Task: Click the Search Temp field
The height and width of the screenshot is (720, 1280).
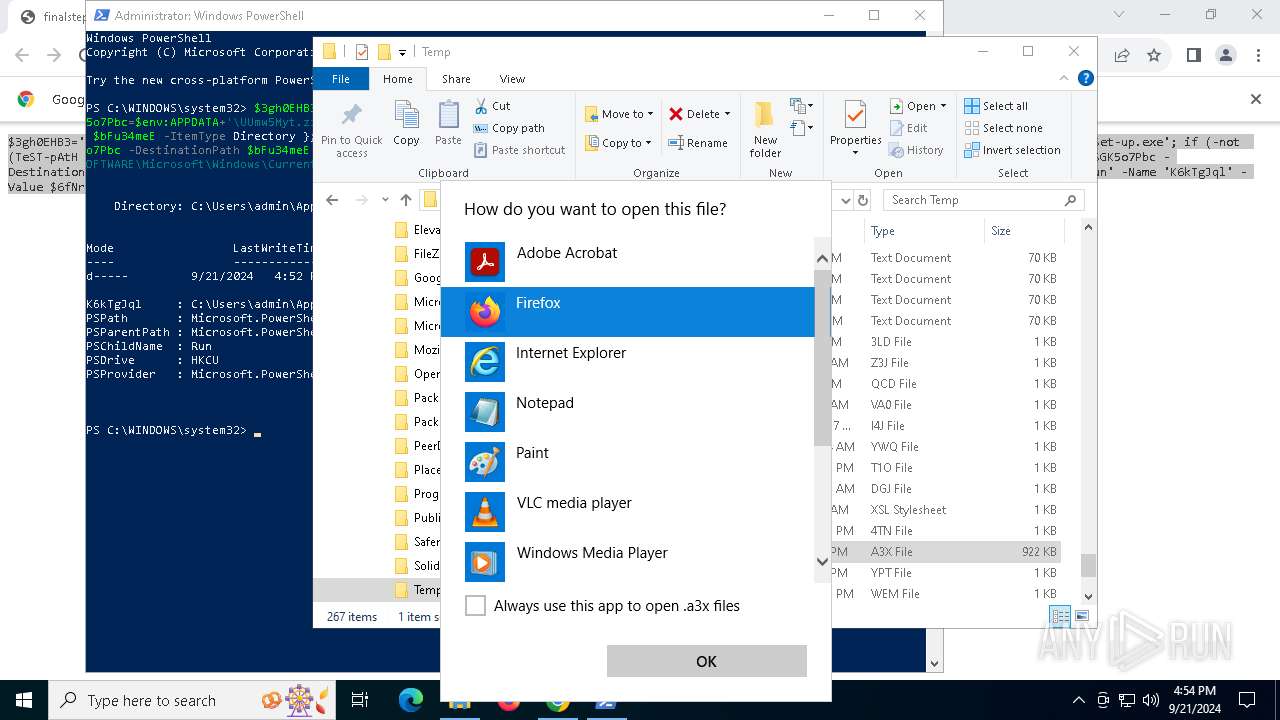Action: [x=983, y=200]
